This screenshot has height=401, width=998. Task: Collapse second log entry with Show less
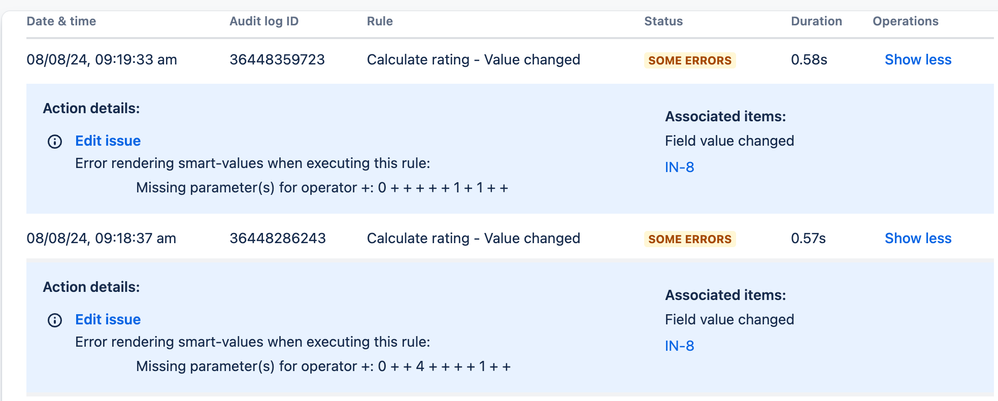918,239
